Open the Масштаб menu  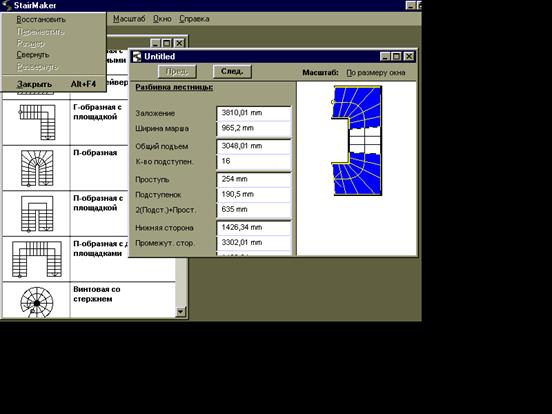(x=129, y=19)
